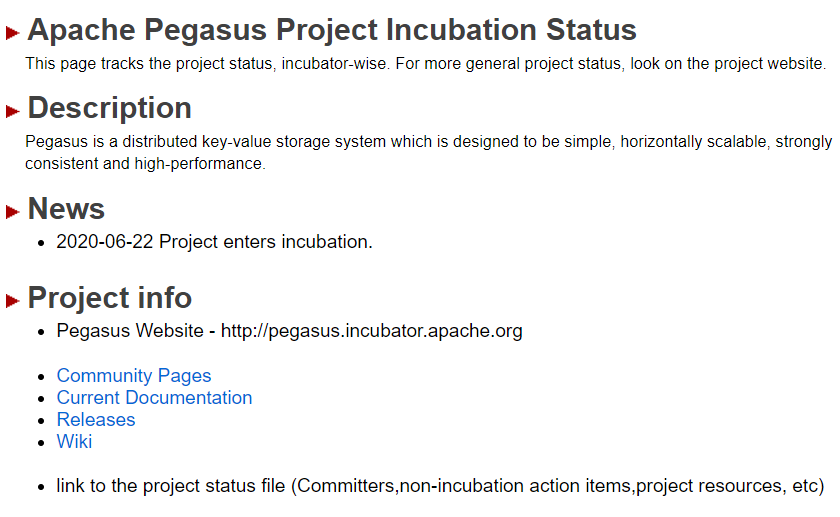840x517 pixels.
Task: Click red arrow beside Apache Pegasus heading
Action: [x=13, y=33]
